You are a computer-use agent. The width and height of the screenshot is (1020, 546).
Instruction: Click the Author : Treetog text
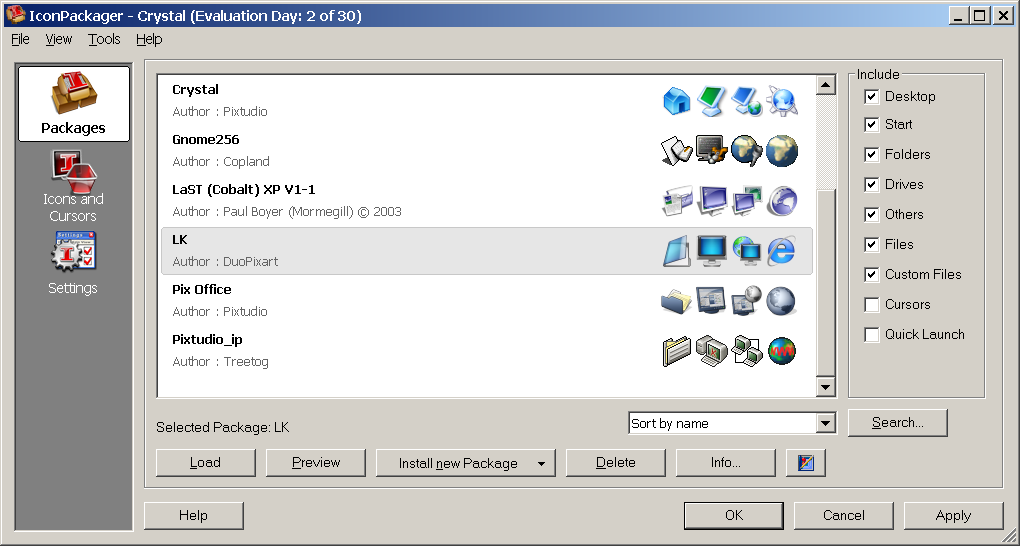(221, 362)
